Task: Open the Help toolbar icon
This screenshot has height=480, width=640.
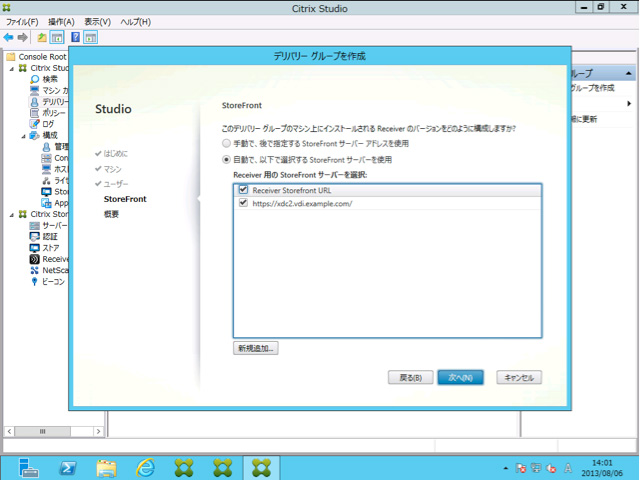Action: (75, 37)
